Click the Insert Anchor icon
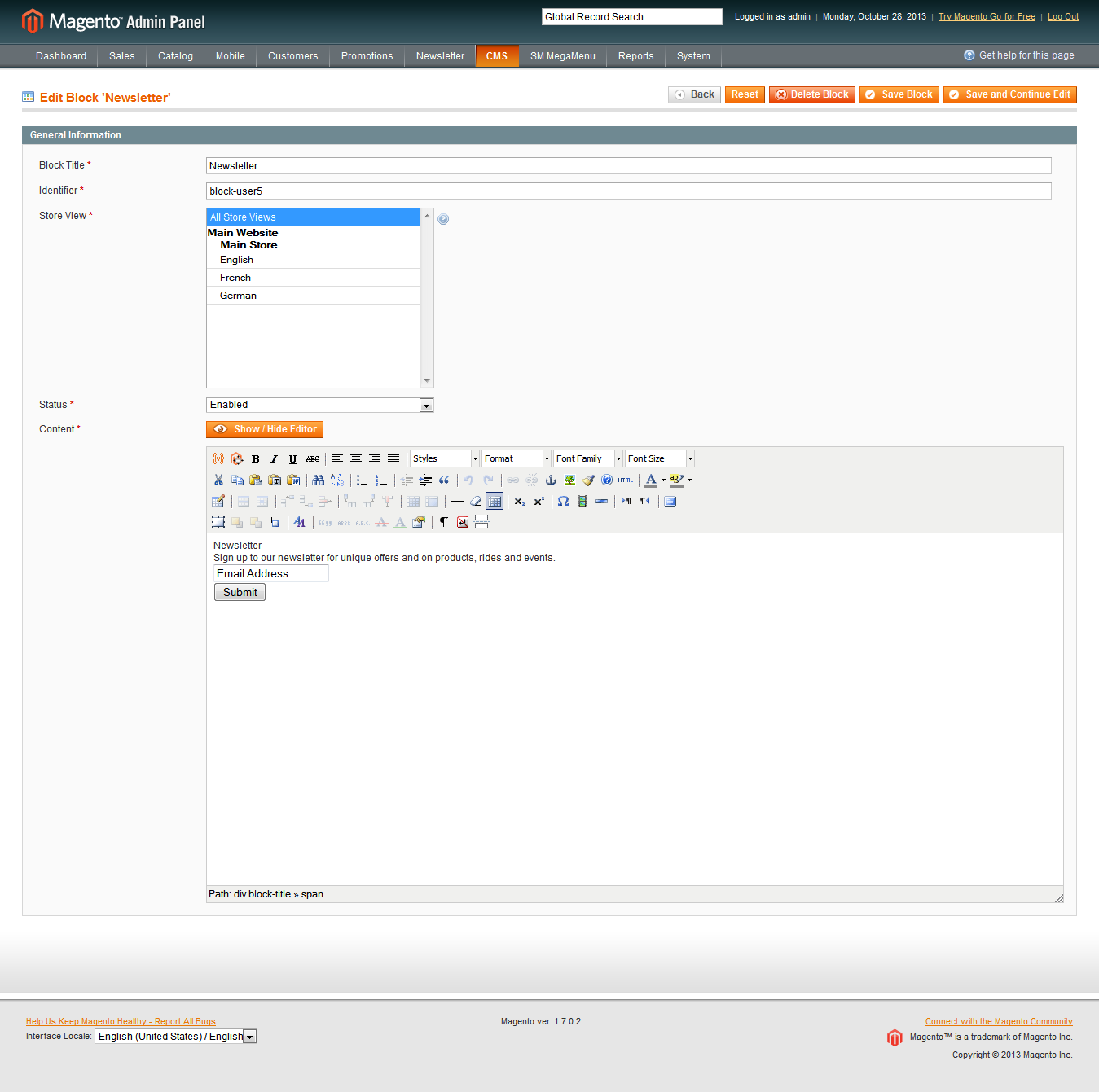Screen dimensions: 1099x1092 click(551, 480)
